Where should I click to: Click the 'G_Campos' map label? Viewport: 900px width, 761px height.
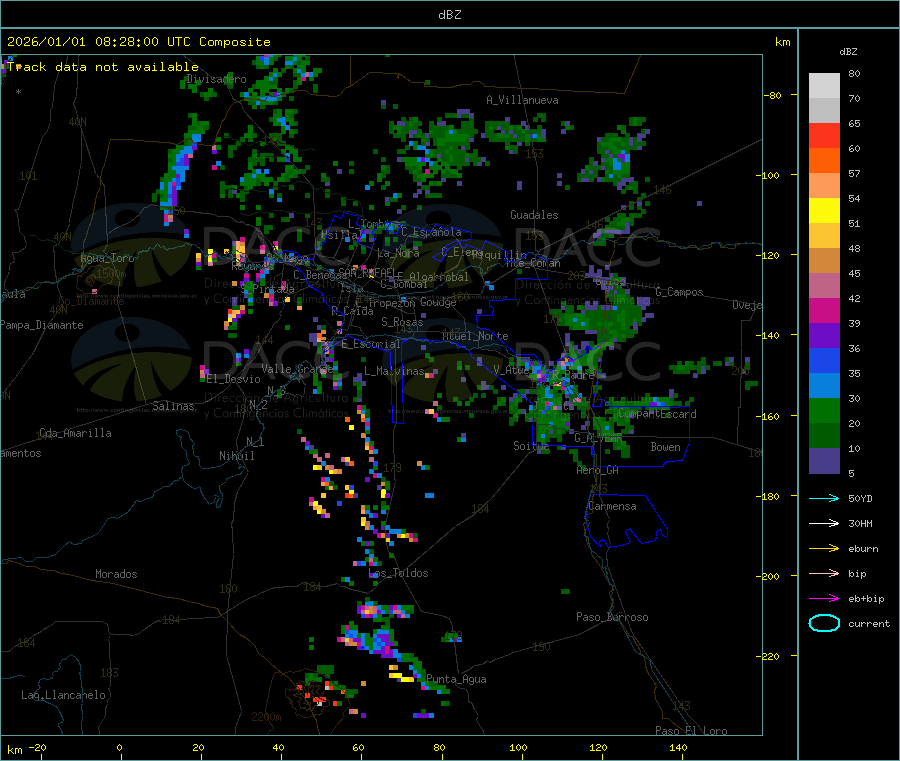(679, 292)
